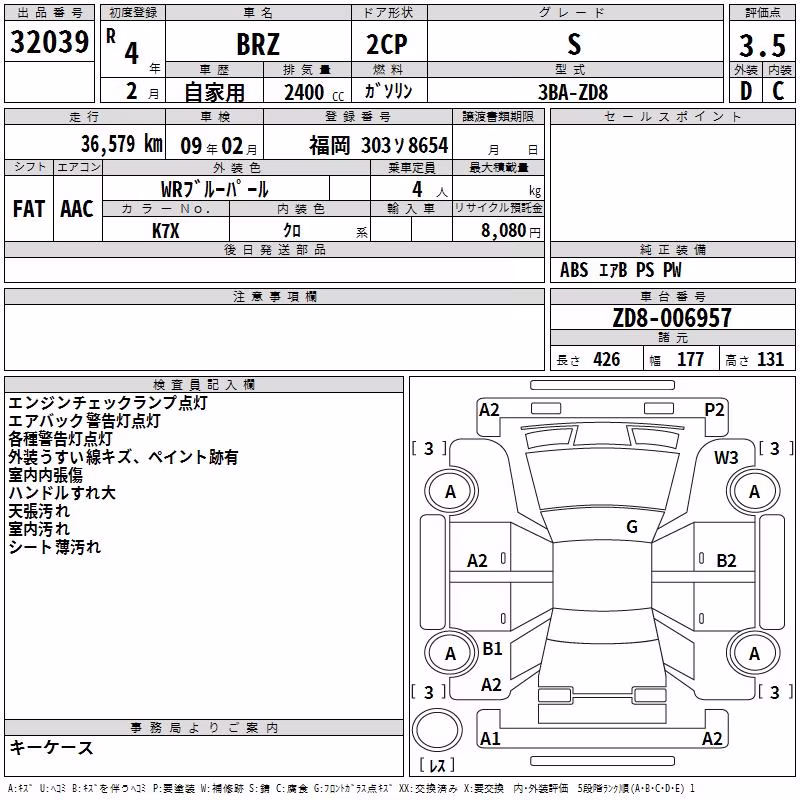Viewport: 800px width, 800px height.
Task: Click the seating capacity 4 人
Action: click(429, 190)
